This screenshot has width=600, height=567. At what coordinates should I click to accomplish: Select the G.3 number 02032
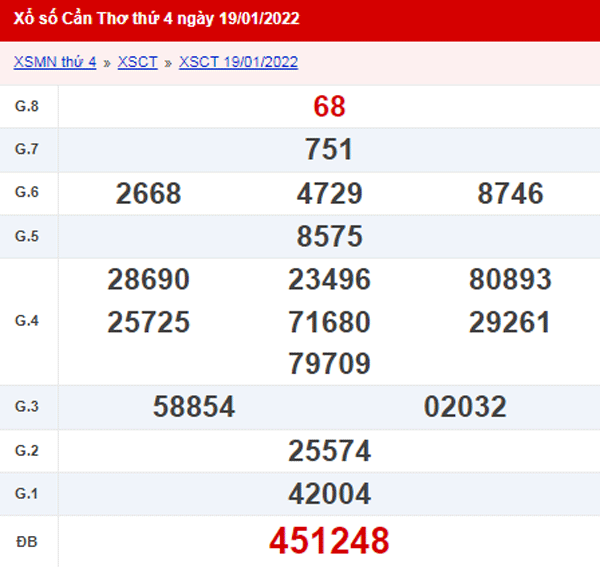click(465, 406)
